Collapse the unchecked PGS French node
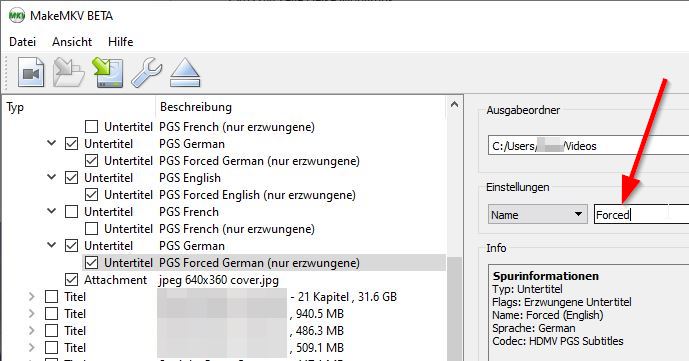Image resolution: width=689 pixels, height=361 pixels. pos(51,211)
